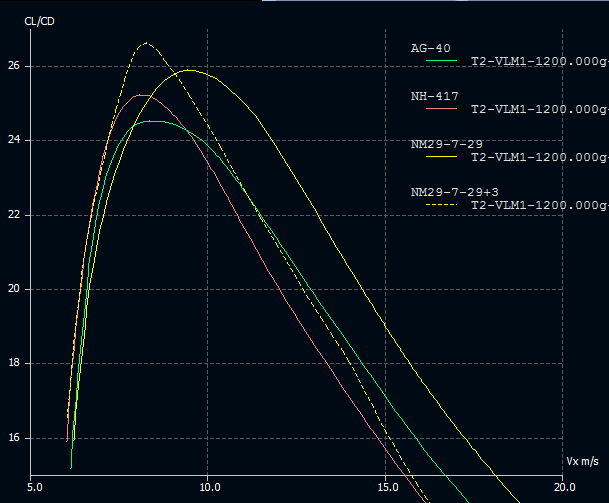Image resolution: width=609 pixels, height=503 pixels.
Task: Click the 26 y-axis tick label
Action: tap(14, 66)
